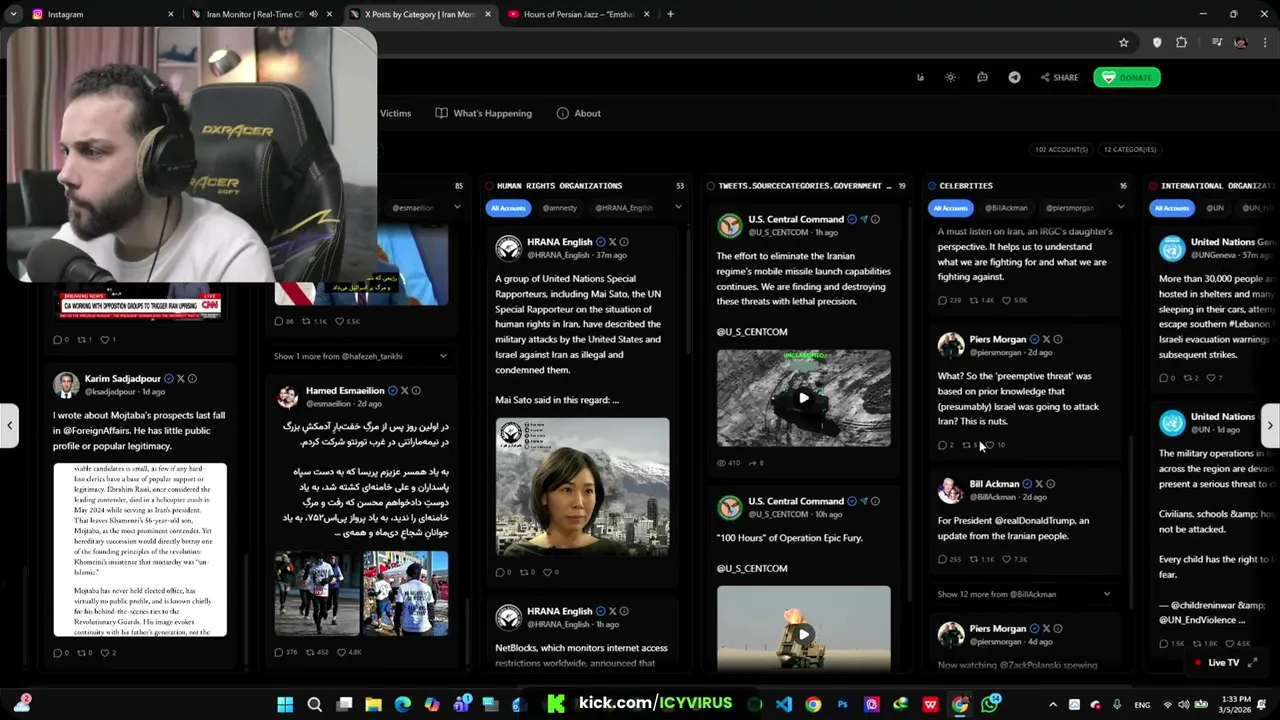Screen dimensions: 1280x720
Task: Play the Operation Epic Fury launcher video
Action: coord(803,634)
